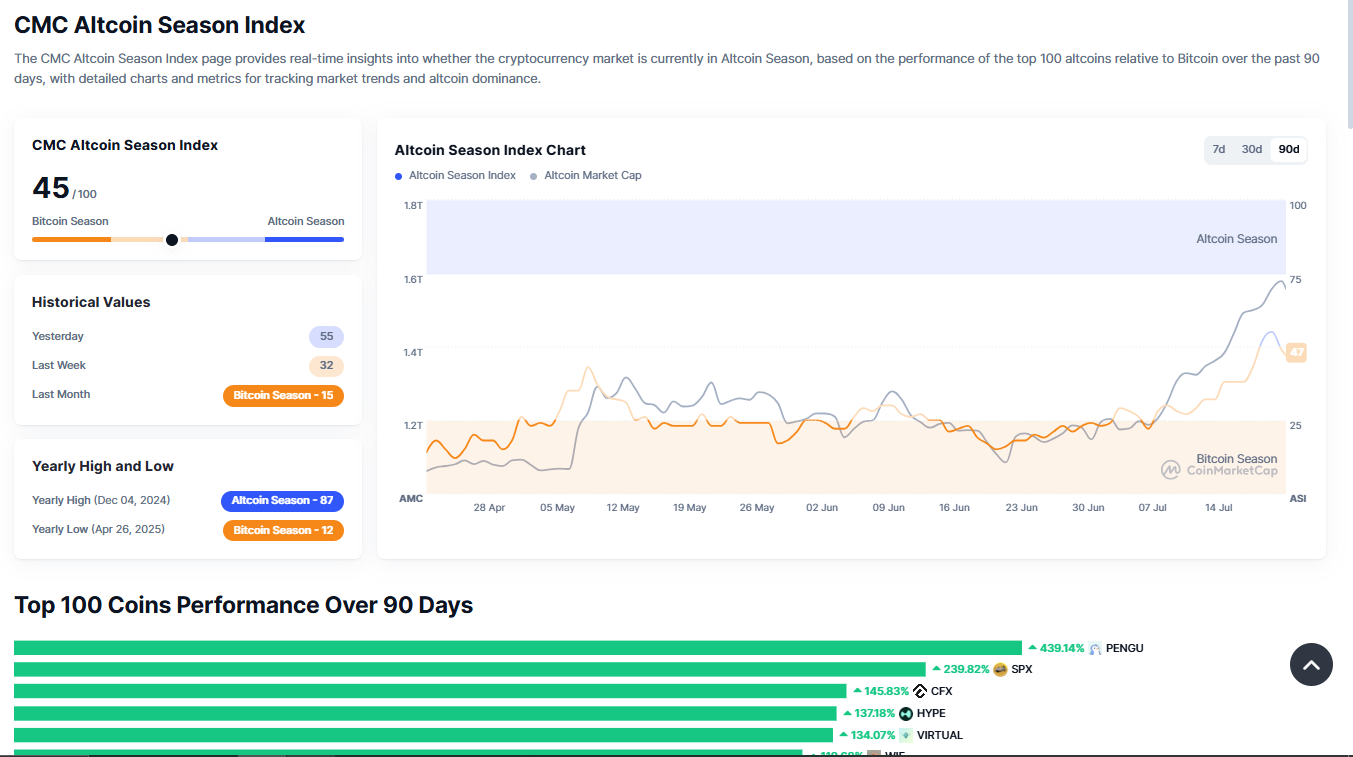Click the HYPE coin name
Screen dimensions: 1353x757
pyautogui.click(x=931, y=713)
